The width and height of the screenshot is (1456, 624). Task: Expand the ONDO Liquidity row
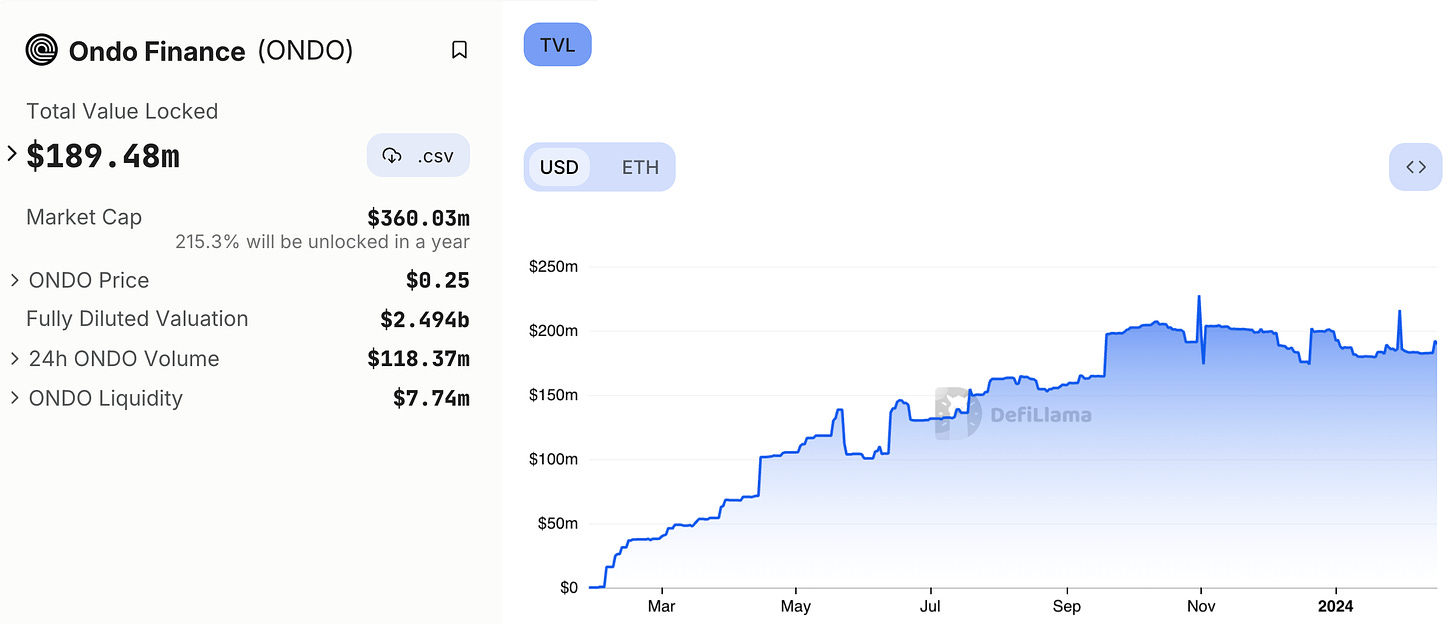tap(15, 398)
